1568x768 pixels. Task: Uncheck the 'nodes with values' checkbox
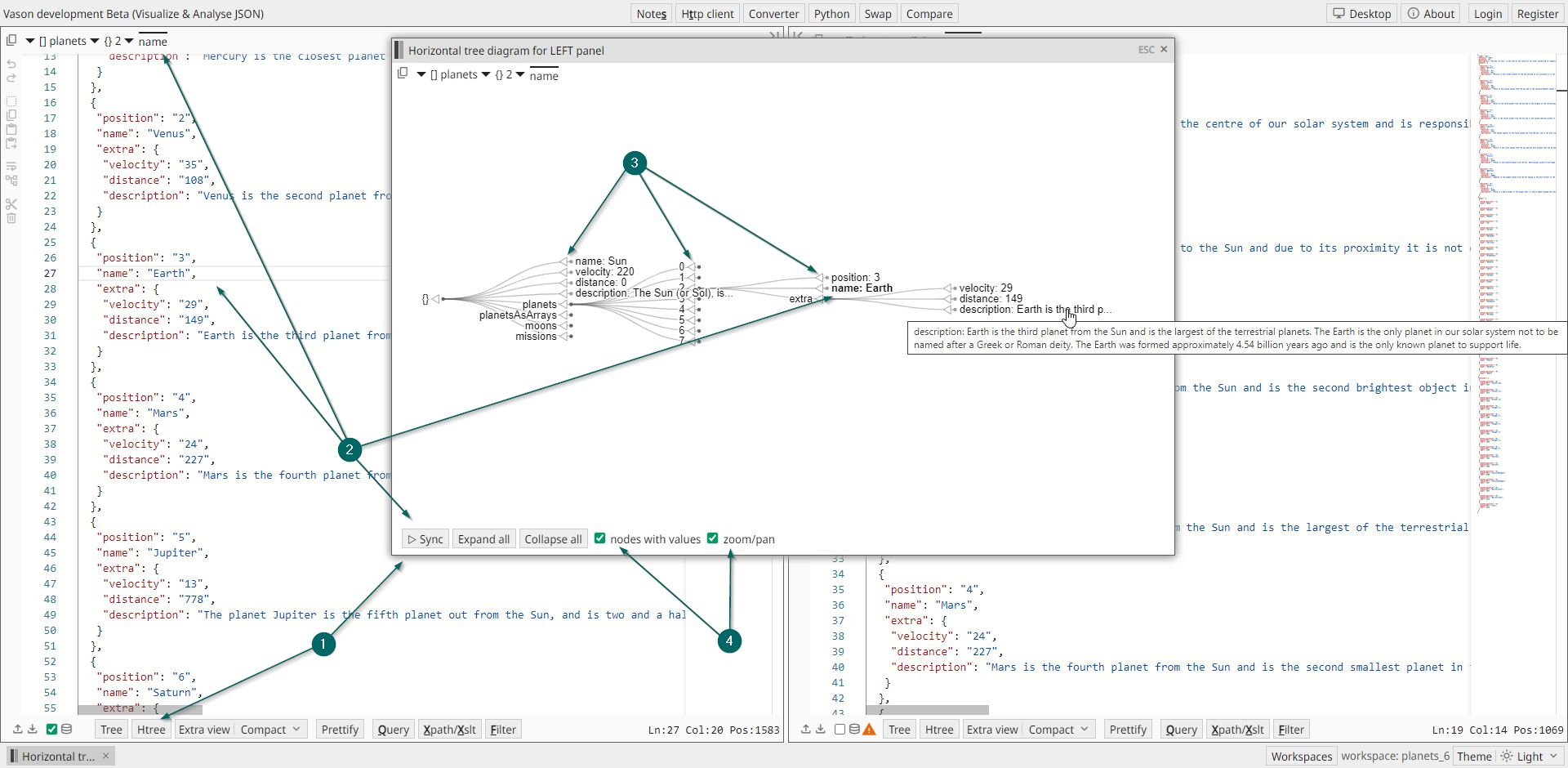[600, 538]
